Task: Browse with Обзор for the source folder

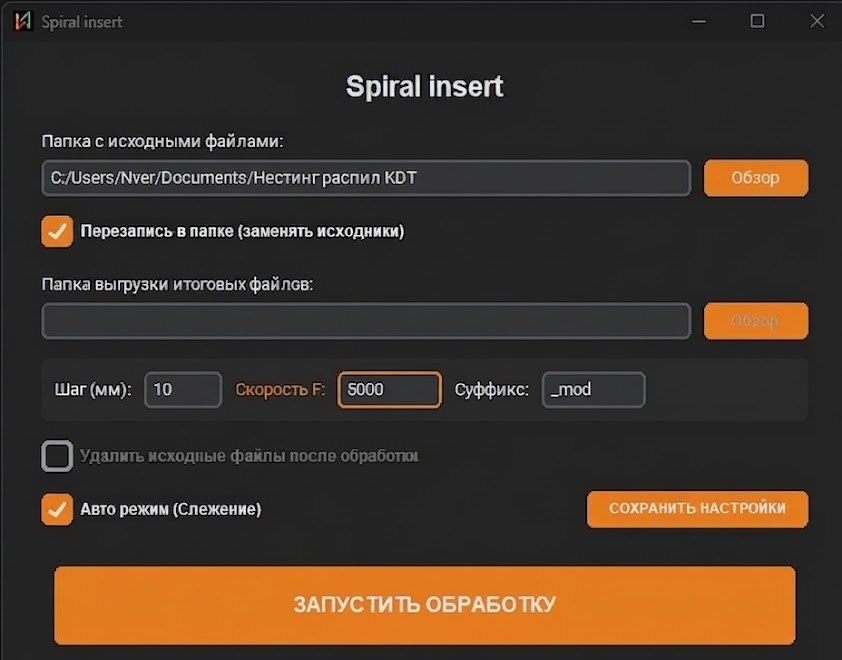Action: pyautogui.click(x=756, y=178)
